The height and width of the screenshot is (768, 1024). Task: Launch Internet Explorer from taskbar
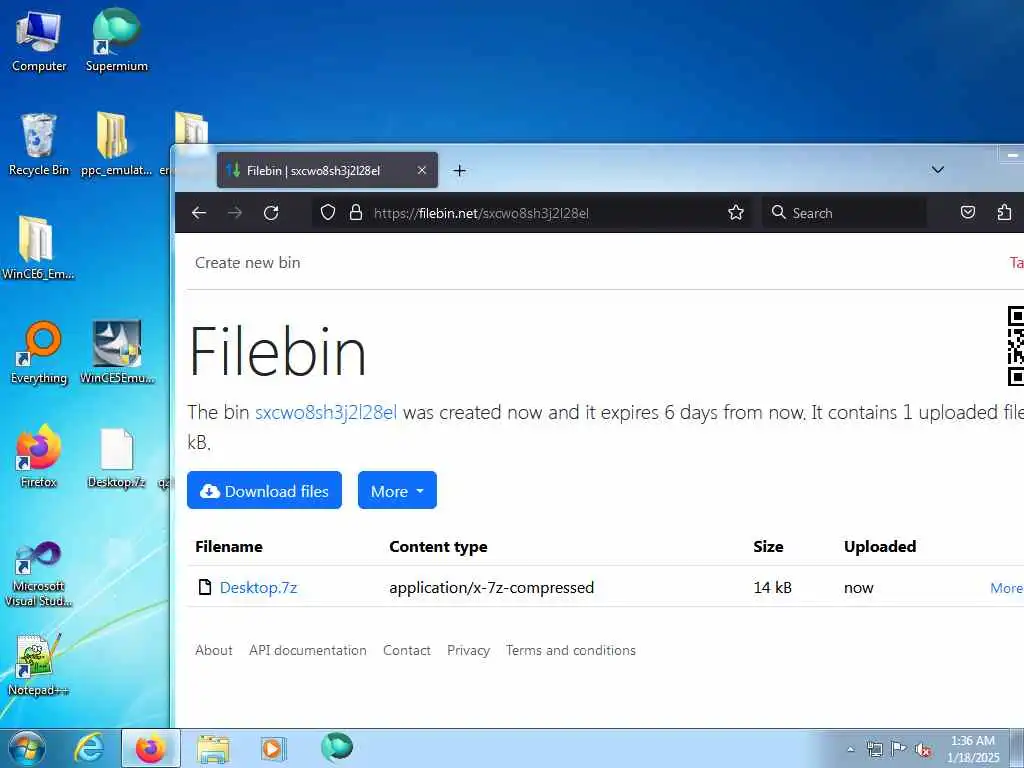(89, 748)
